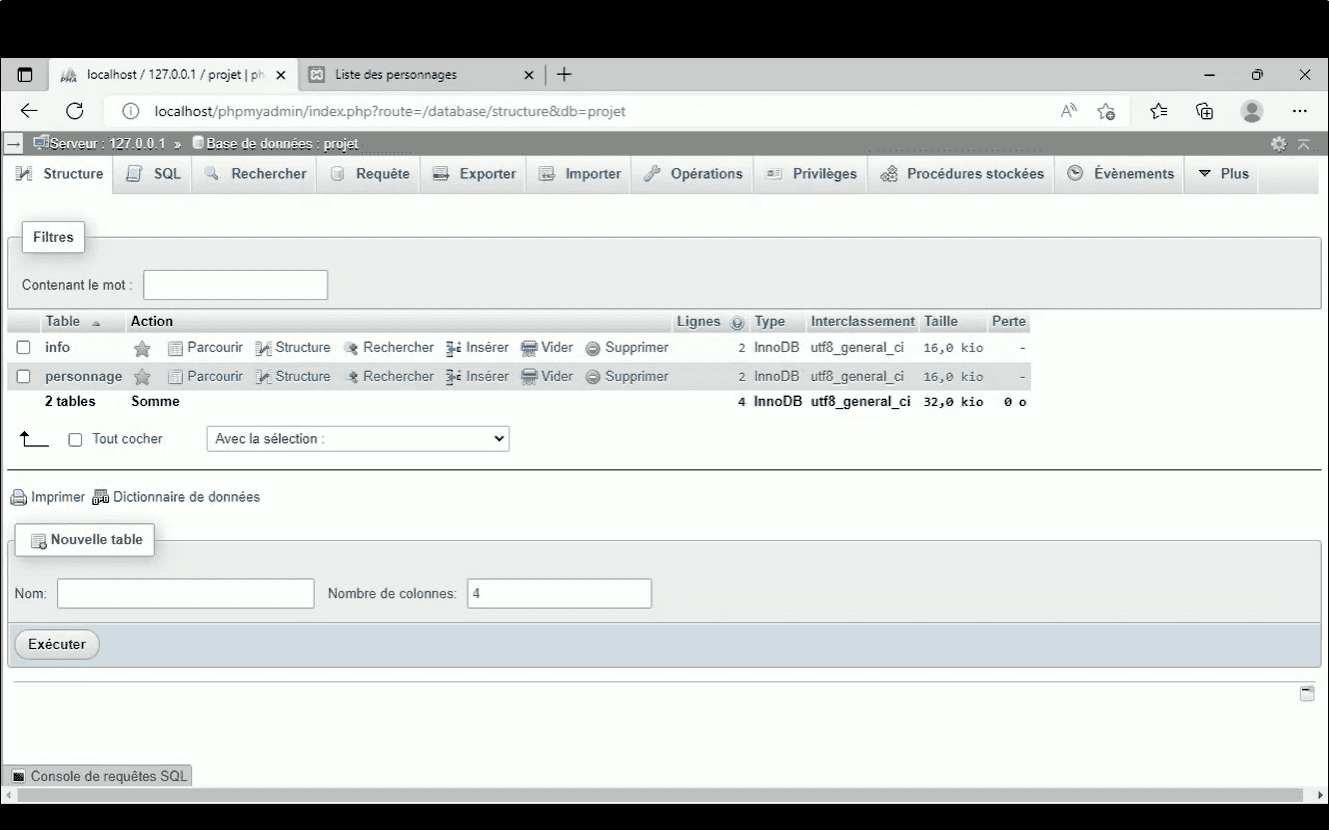Open the 'Avec la sélection' dropdown
This screenshot has height=830, width=1329.
(357, 438)
